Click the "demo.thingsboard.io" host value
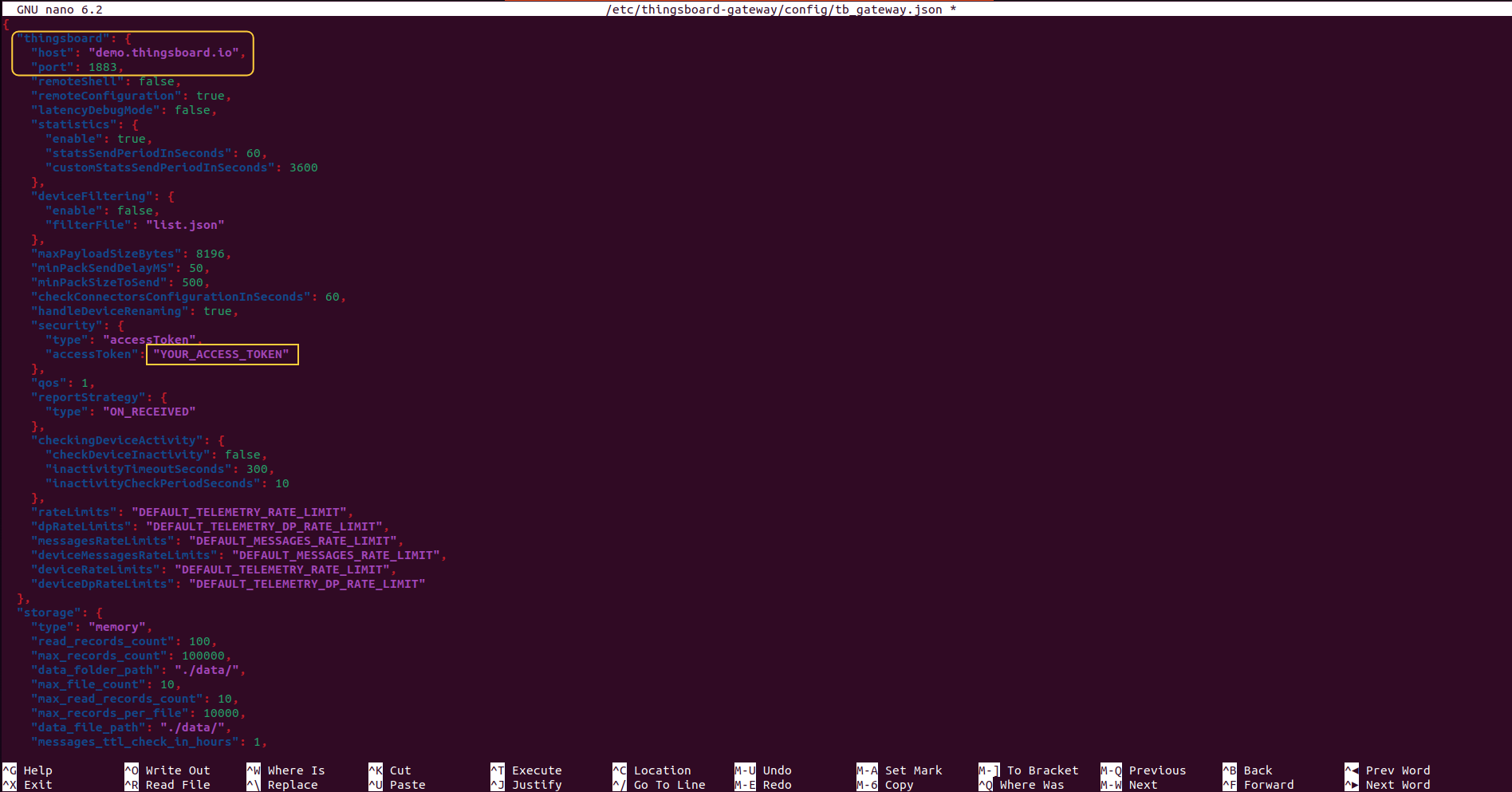 [x=163, y=53]
